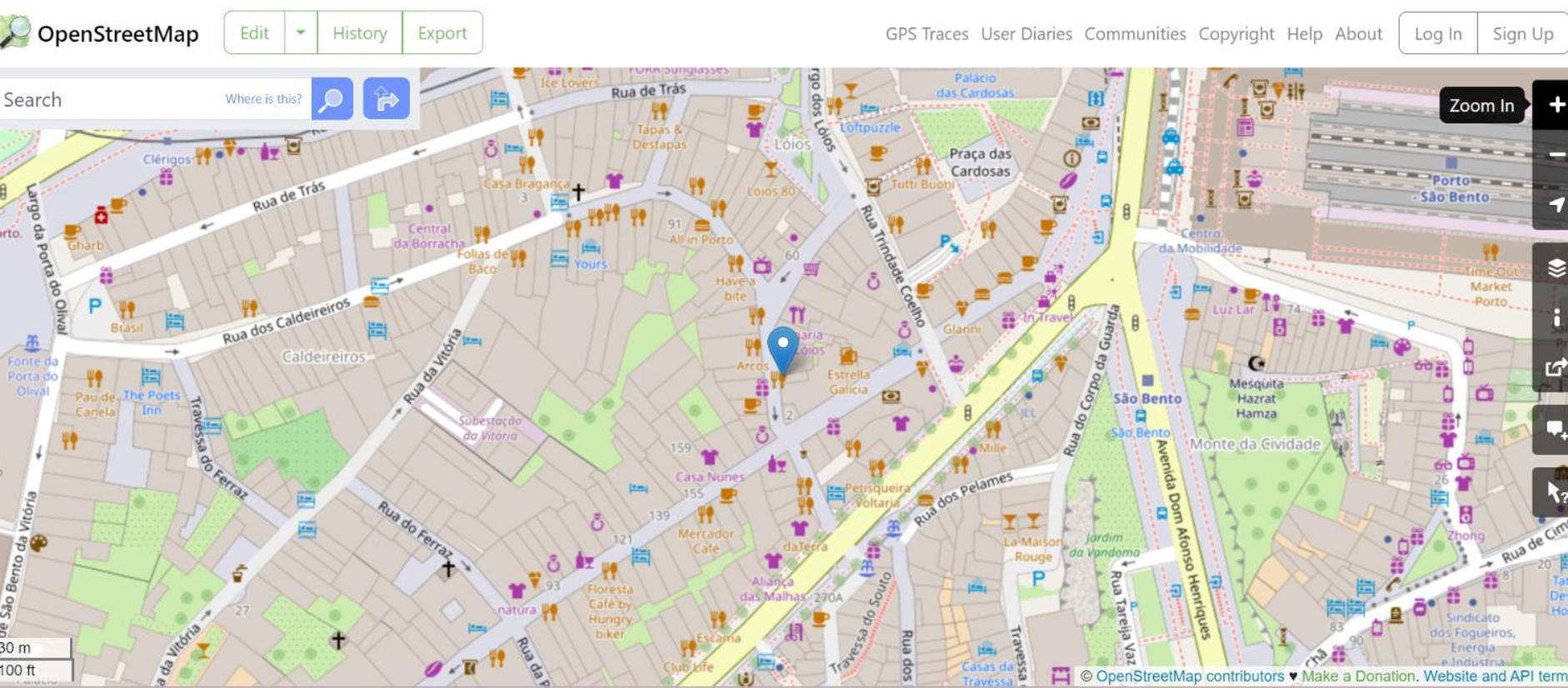Click the Petisqueira Voltaria label
The width and height of the screenshot is (1568, 688).
pos(877,495)
